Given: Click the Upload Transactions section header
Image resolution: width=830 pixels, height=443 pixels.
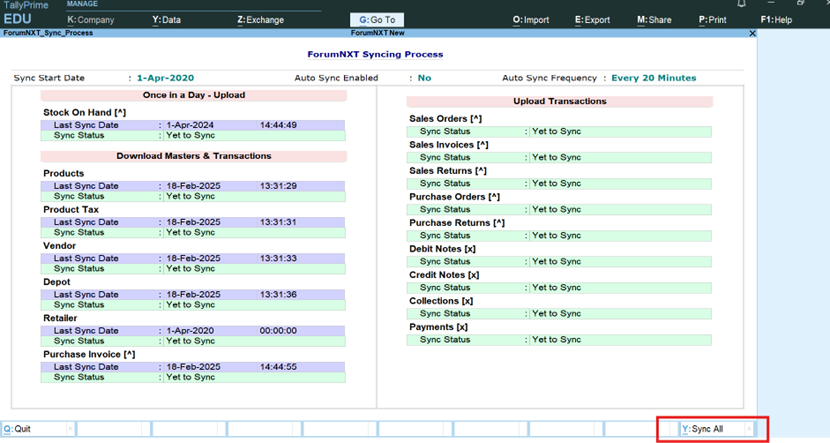Looking at the screenshot, I should [x=560, y=101].
